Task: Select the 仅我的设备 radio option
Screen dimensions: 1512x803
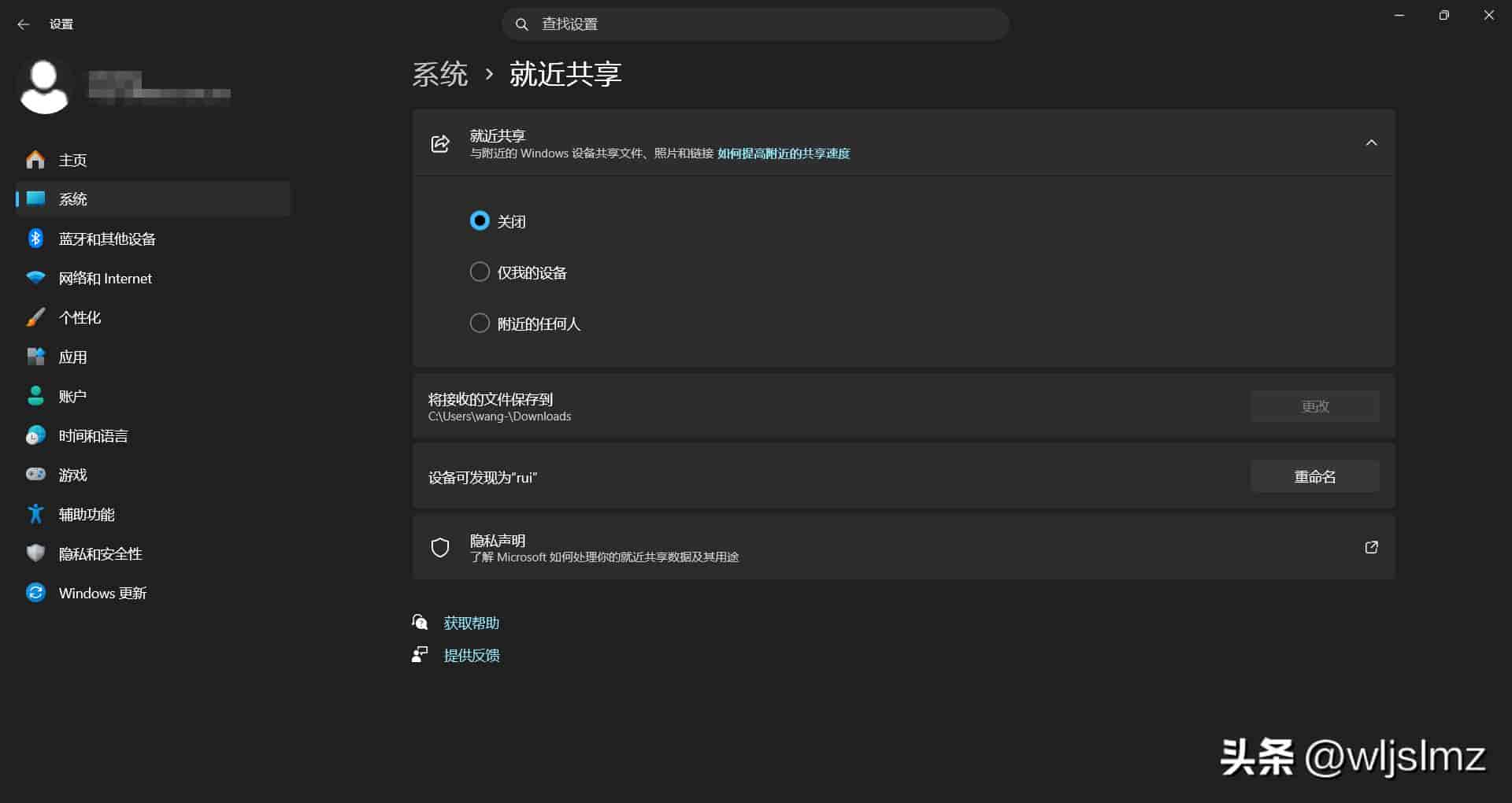Action: (480, 272)
